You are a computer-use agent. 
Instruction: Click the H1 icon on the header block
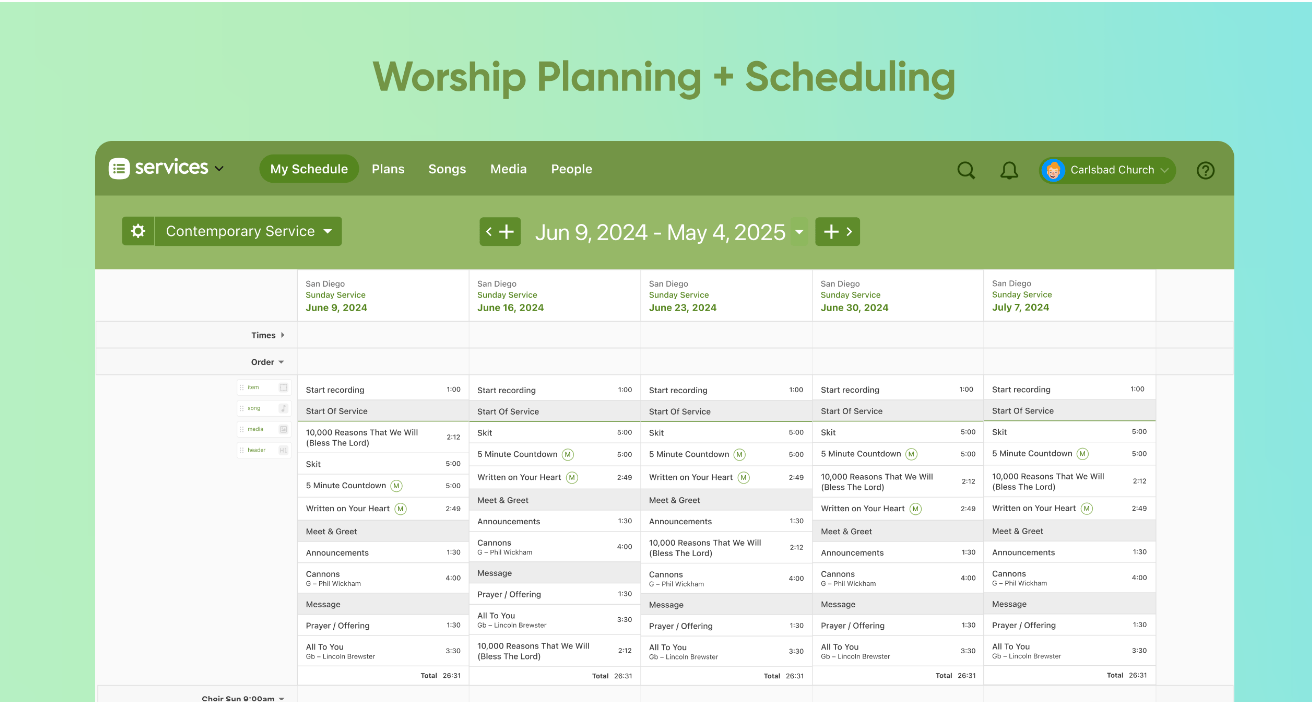(x=284, y=450)
